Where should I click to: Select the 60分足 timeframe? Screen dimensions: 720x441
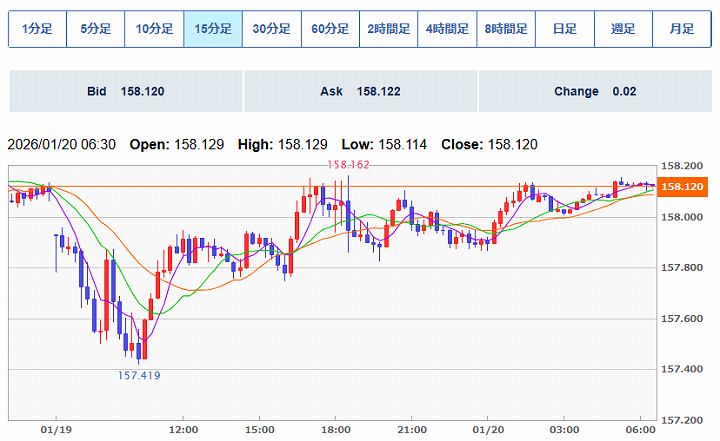point(330,29)
